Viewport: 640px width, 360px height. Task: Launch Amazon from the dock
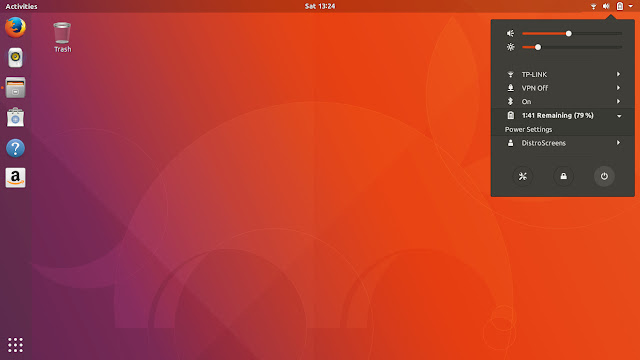pyautogui.click(x=16, y=178)
